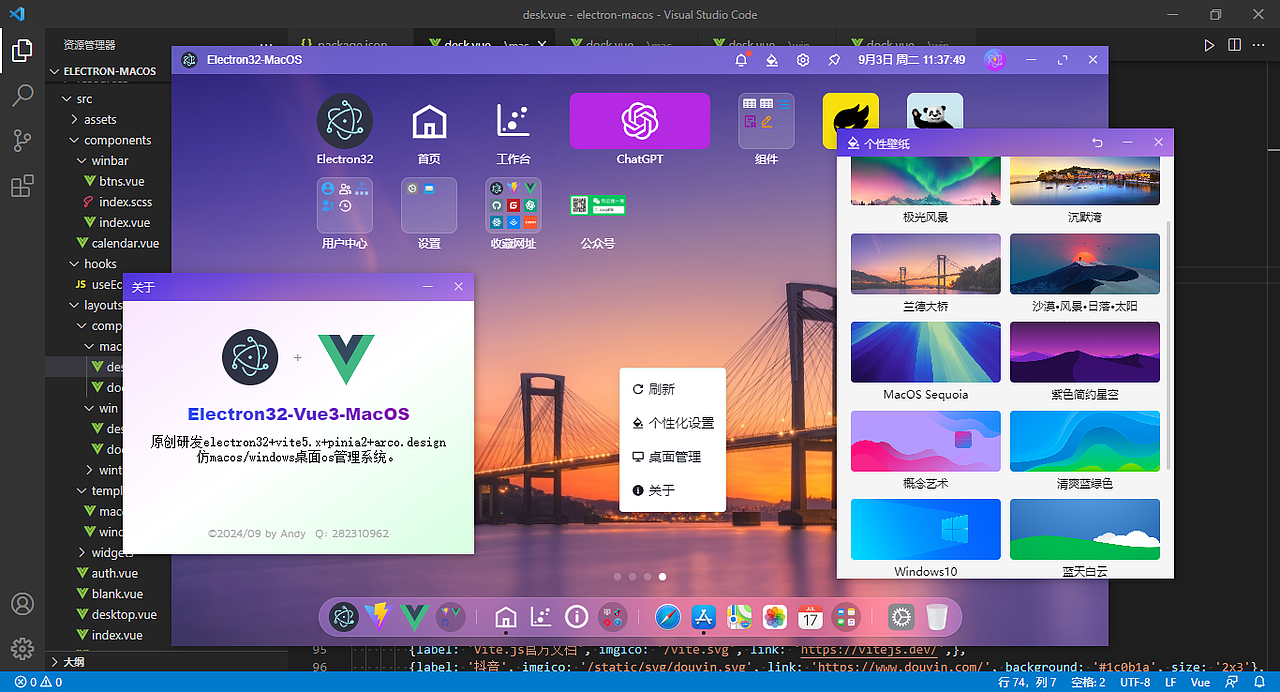Open the 首页 home desktop icon

[x=429, y=121]
